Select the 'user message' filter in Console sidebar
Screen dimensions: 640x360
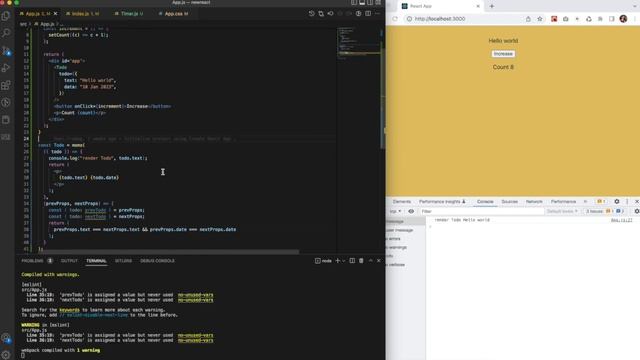[400, 230]
